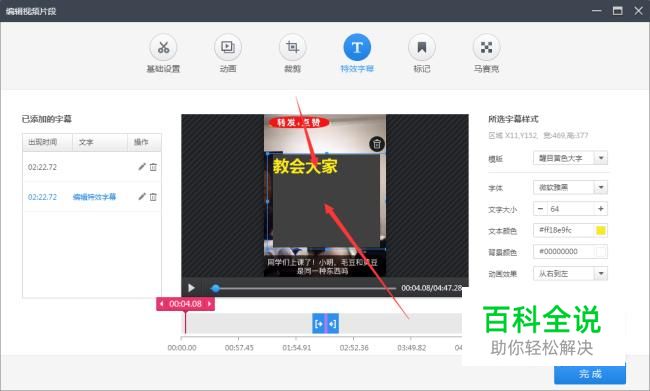This screenshot has width=650, height=391.
Task: Maximize the 编辑视频片段 window
Action: (618, 10)
